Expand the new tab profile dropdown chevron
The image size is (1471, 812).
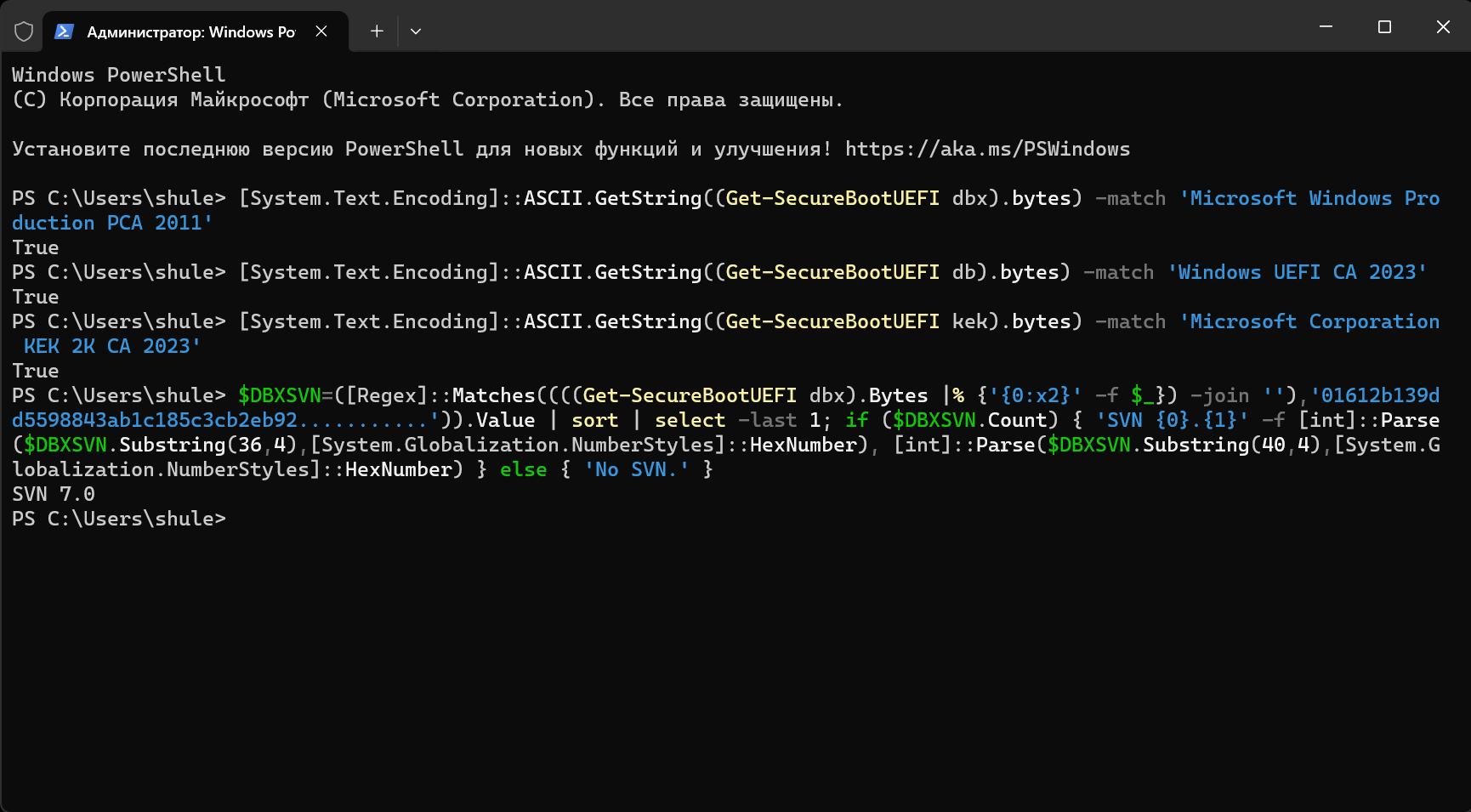click(416, 31)
